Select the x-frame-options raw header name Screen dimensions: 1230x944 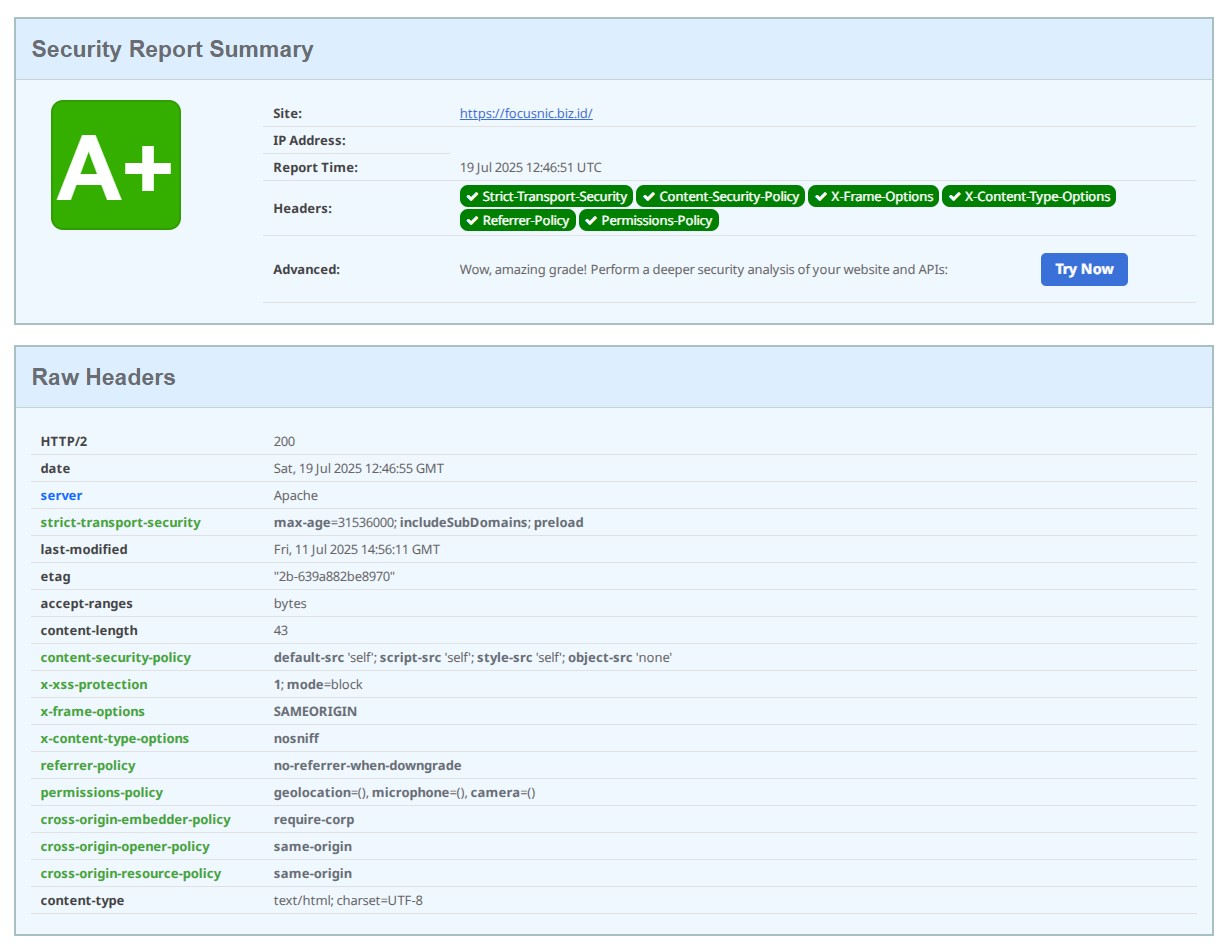coord(92,712)
